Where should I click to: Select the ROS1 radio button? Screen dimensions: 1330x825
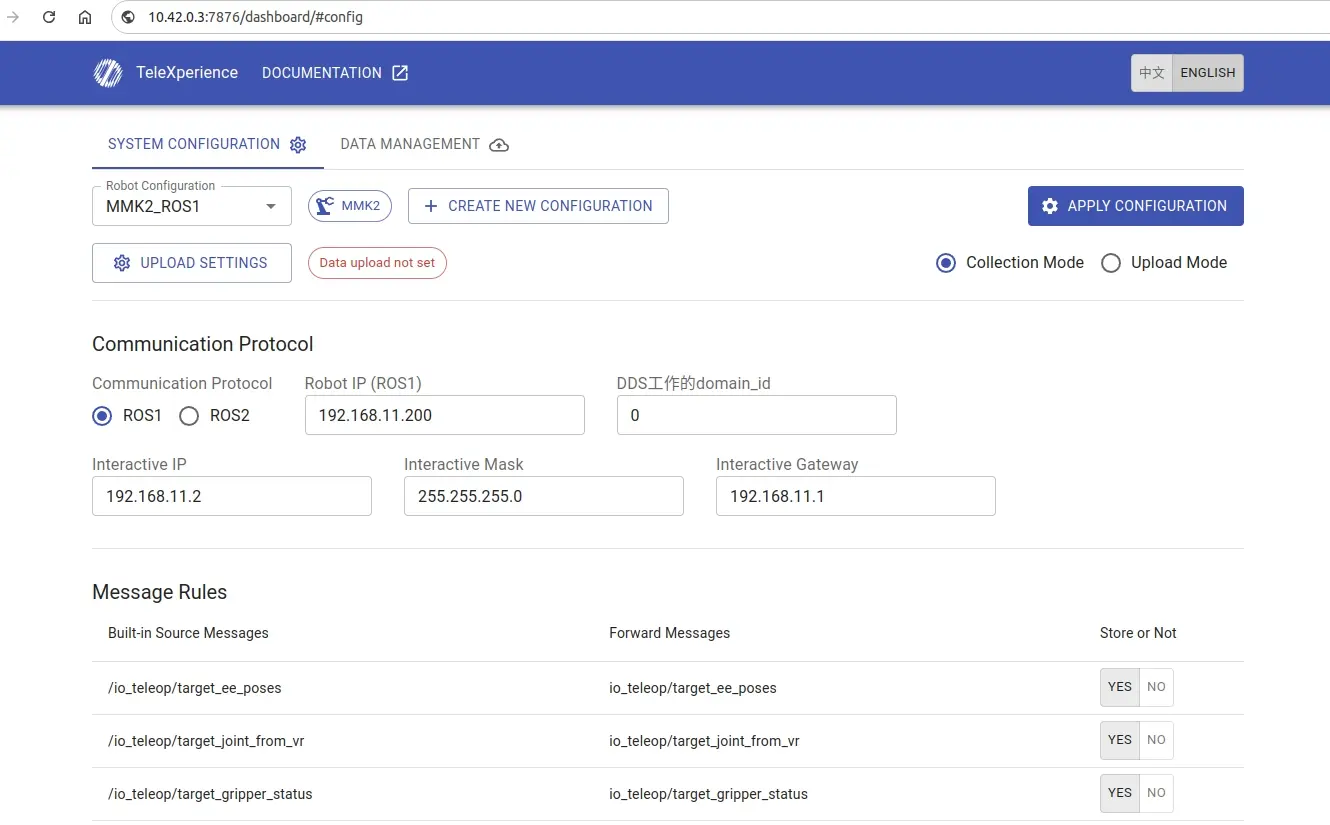click(102, 416)
